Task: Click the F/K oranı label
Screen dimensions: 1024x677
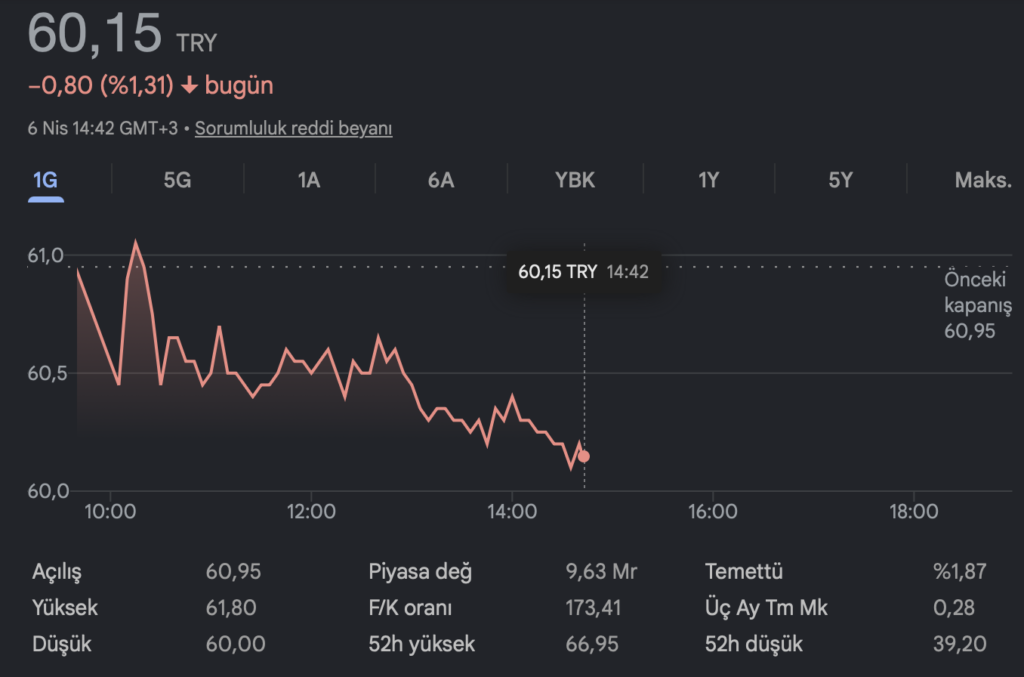Action: pos(410,607)
